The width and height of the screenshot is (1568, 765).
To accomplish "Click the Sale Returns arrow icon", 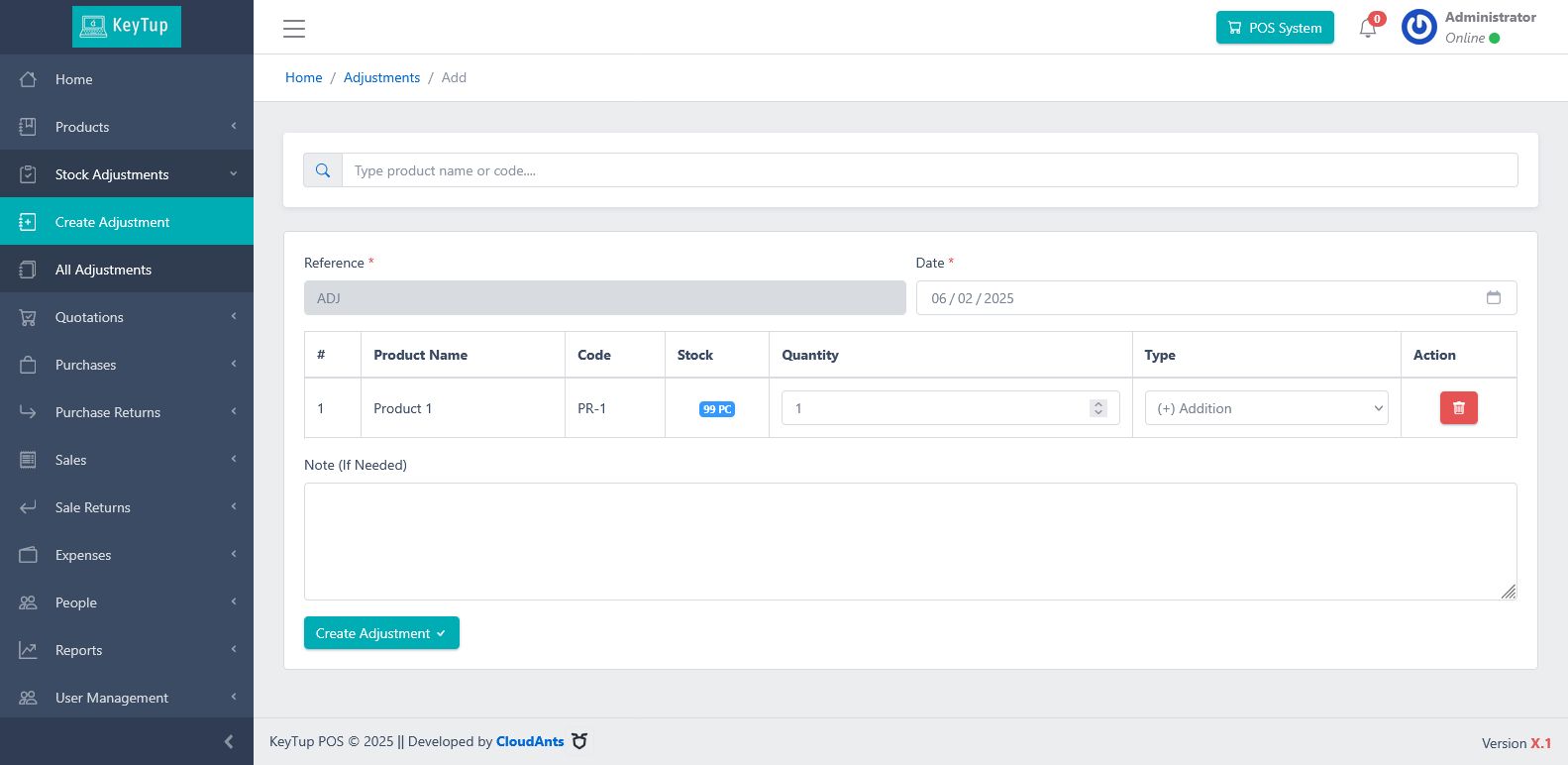I will (x=28, y=507).
